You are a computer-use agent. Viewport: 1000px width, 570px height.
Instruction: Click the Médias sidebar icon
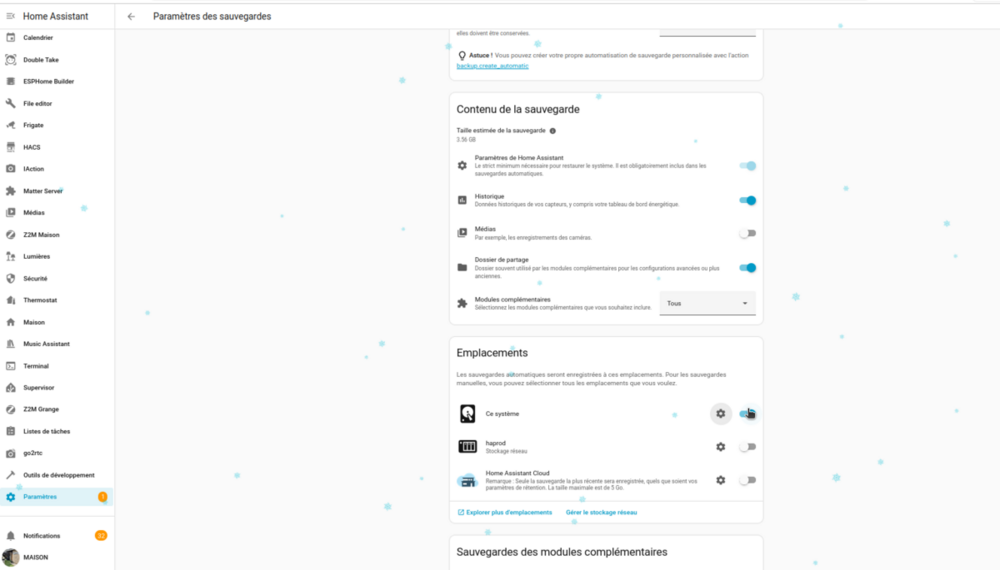[11, 212]
